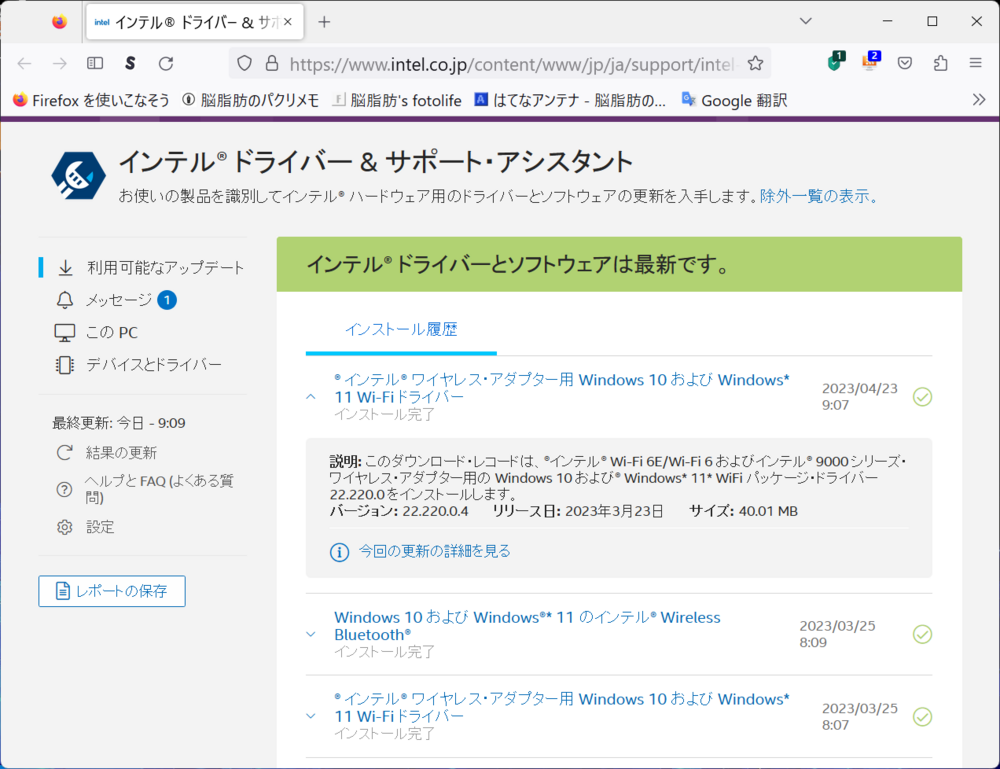
Task: Bookmark this page with star
Action: tap(755, 63)
